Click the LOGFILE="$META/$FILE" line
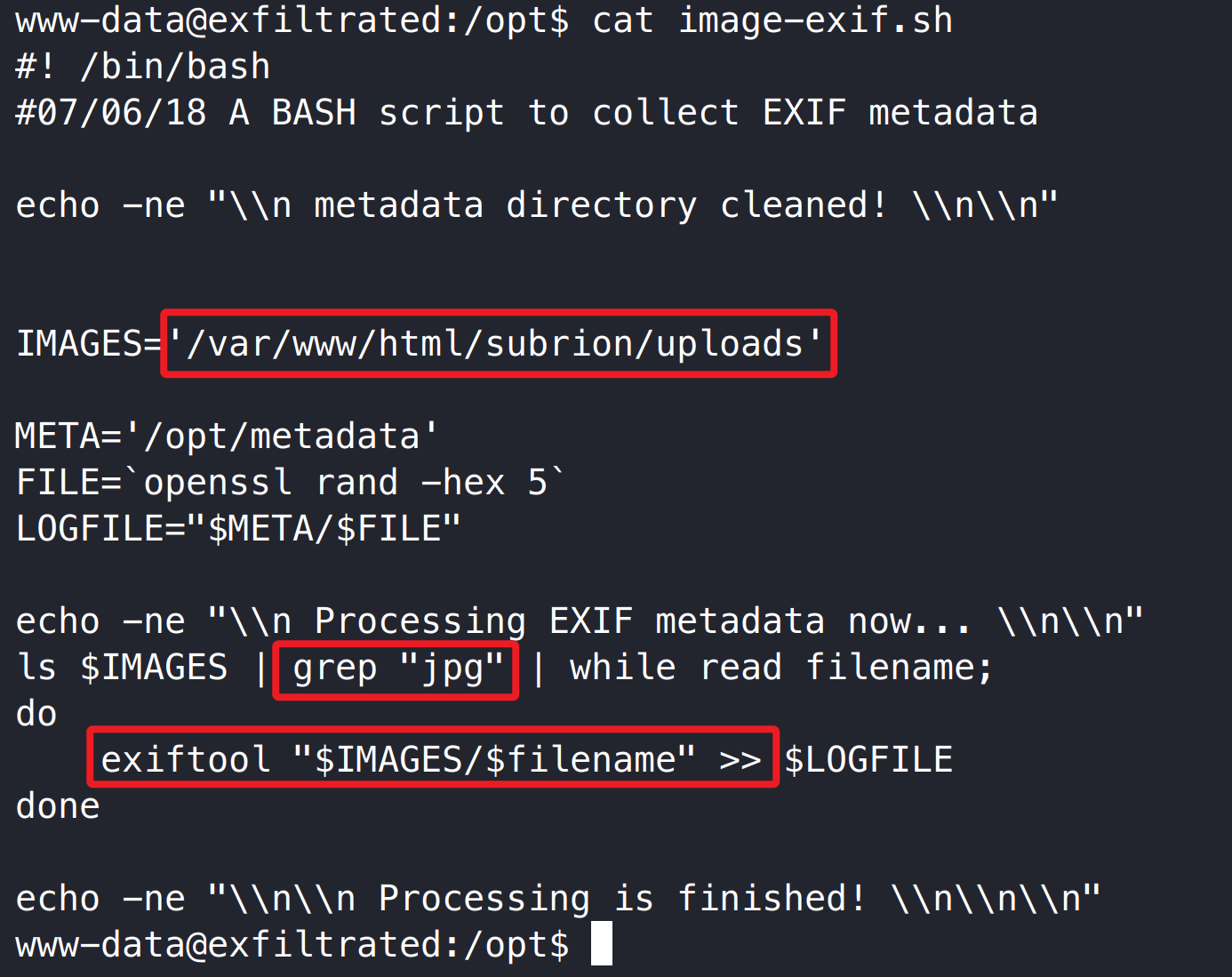Viewport: 1232px width, 977px height. [x=238, y=529]
